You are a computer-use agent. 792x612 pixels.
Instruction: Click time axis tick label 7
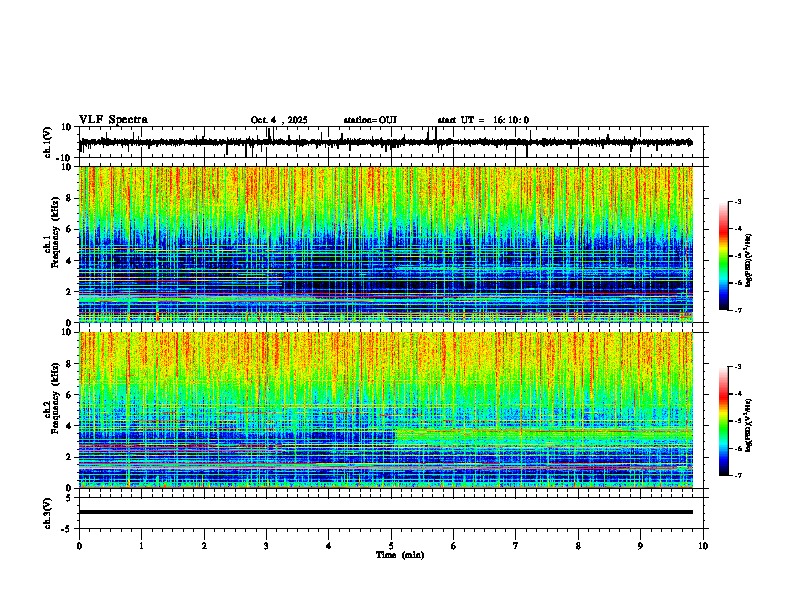pyautogui.click(x=516, y=546)
